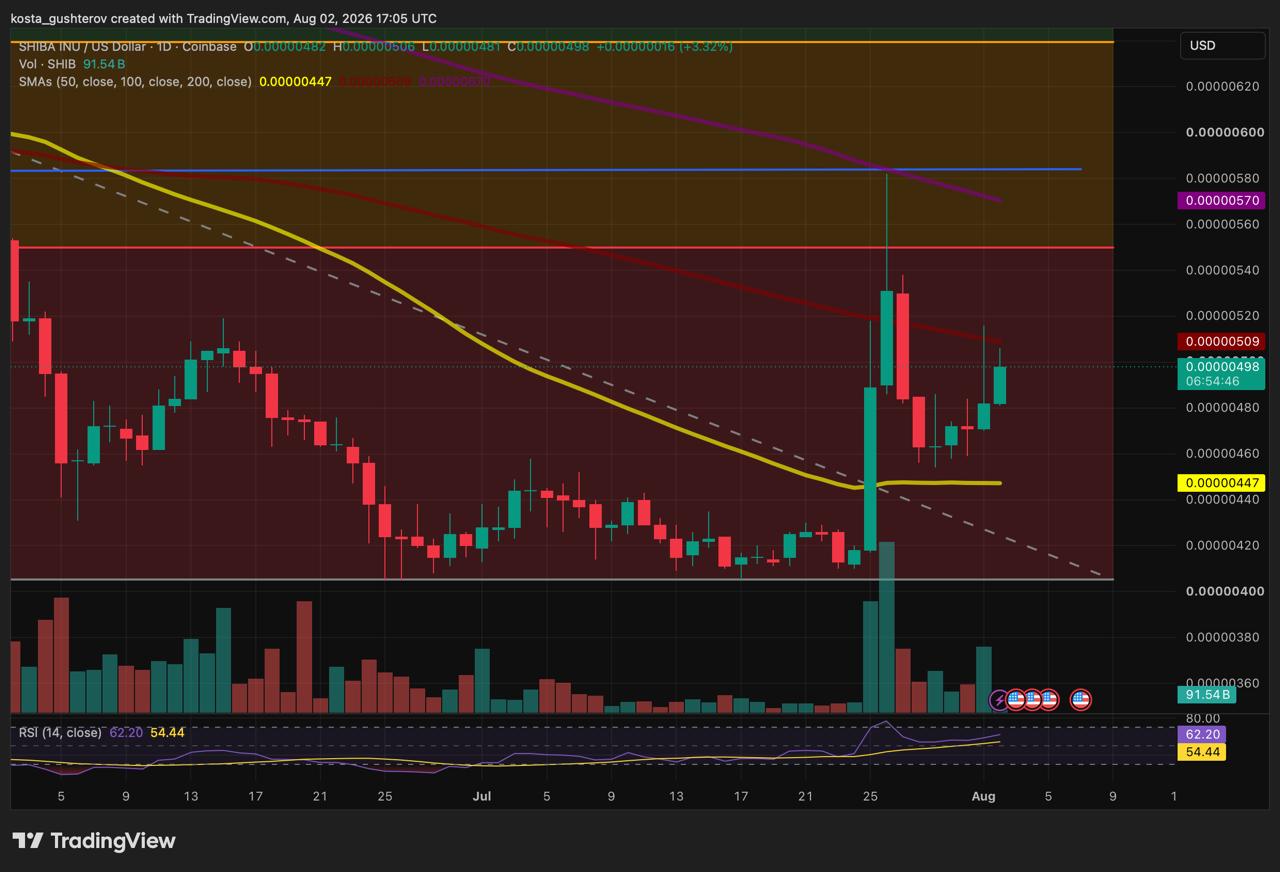
Task: Click the teal 0.00000498 current price label
Action: [x=1222, y=367]
